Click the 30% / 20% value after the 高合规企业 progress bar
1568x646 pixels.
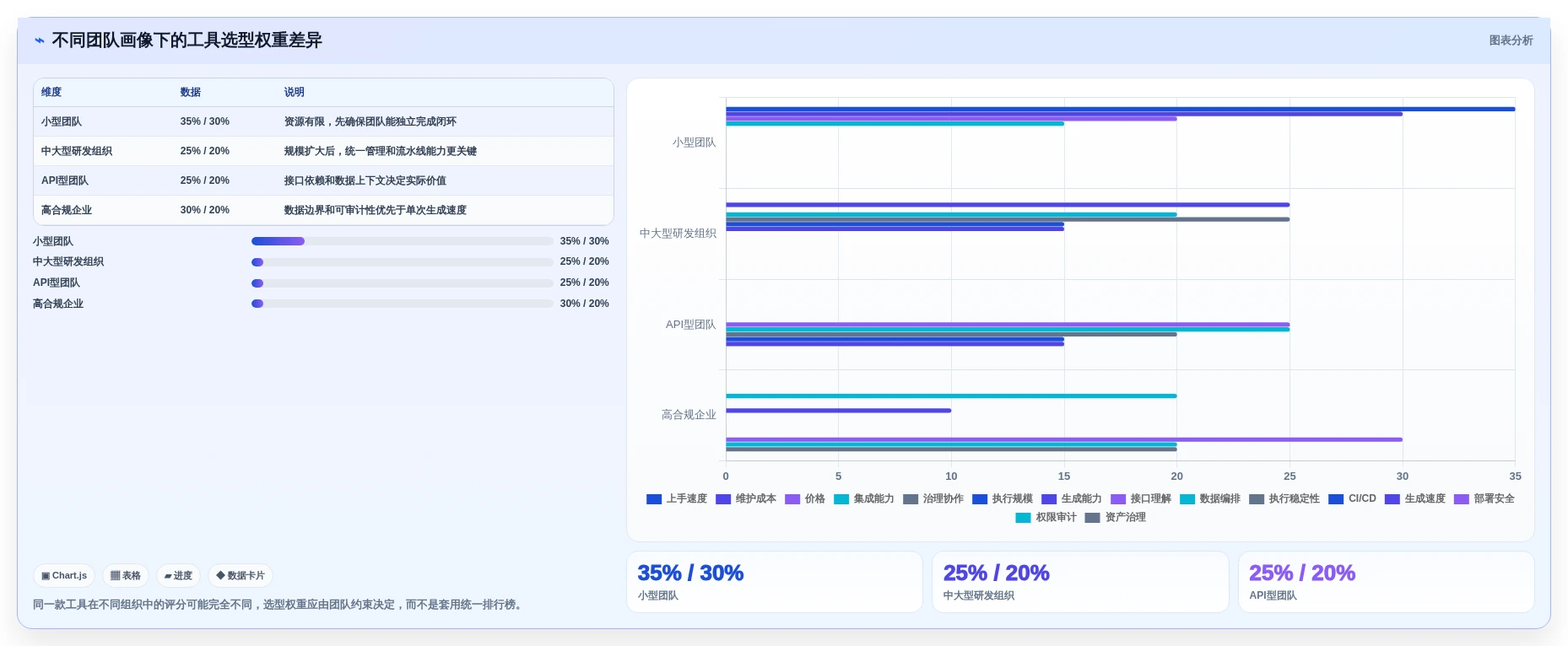(584, 304)
